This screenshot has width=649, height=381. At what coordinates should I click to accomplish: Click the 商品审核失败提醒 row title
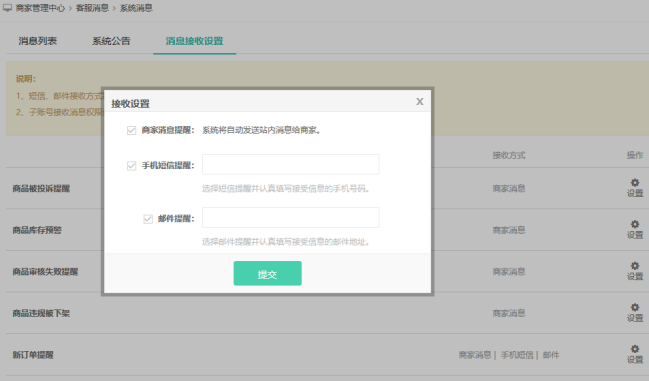tap(45, 272)
